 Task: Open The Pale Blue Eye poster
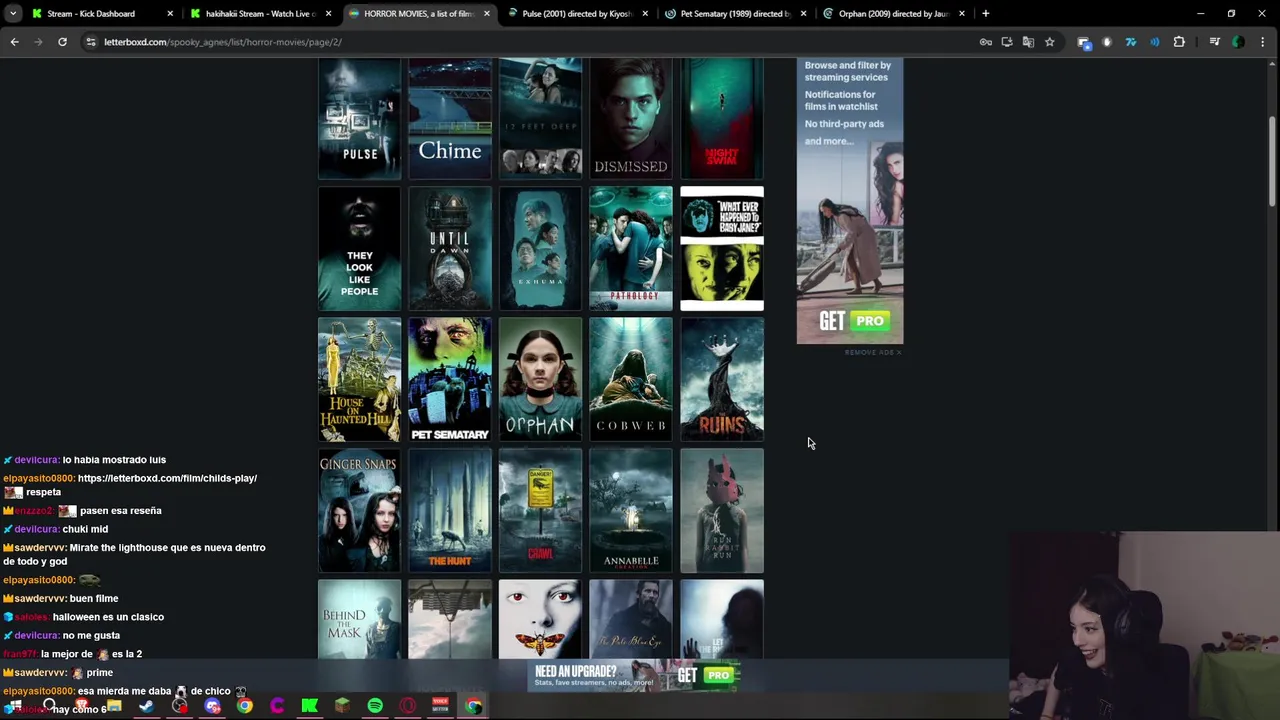pos(631,619)
